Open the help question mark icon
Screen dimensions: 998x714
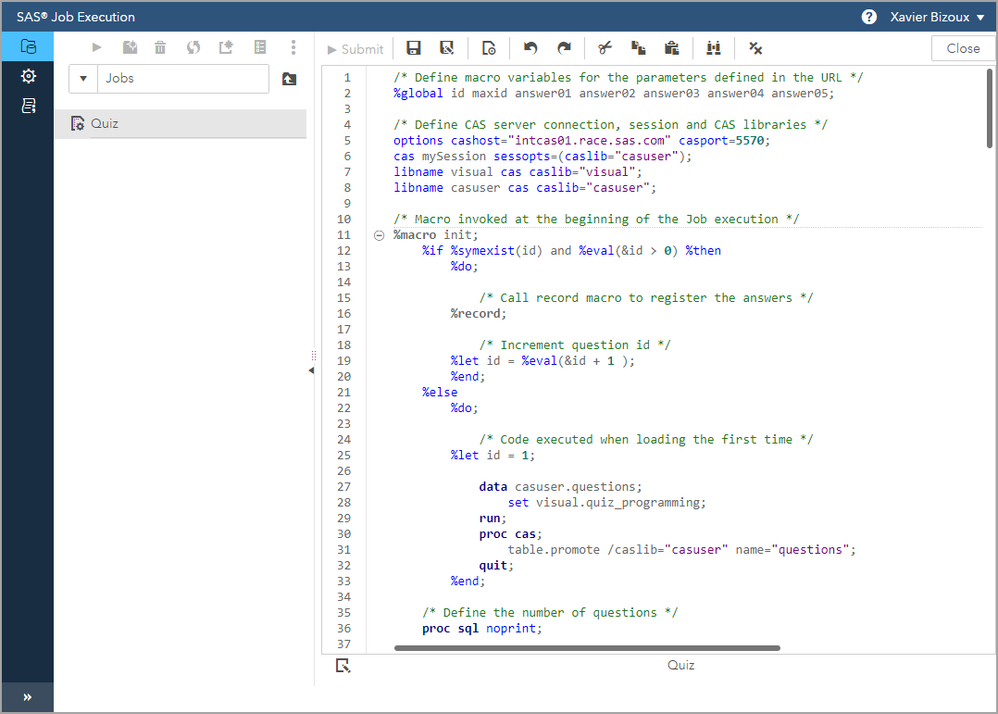869,17
